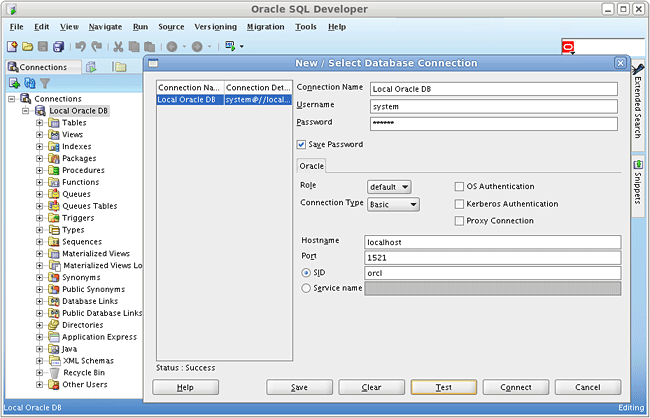Click the Help button in dialog
The height and width of the screenshot is (418, 650).
coord(185,387)
